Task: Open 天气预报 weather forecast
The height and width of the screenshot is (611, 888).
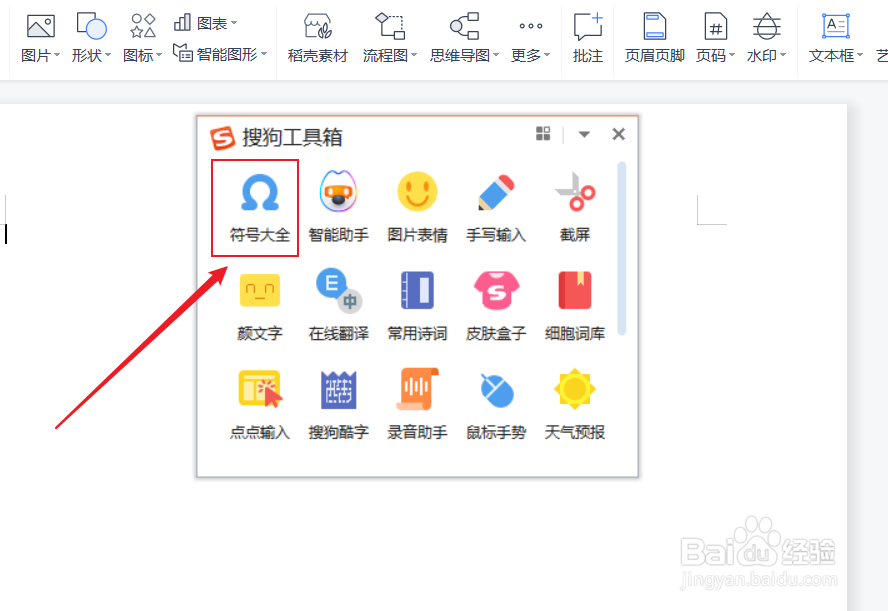Action: (x=575, y=405)
